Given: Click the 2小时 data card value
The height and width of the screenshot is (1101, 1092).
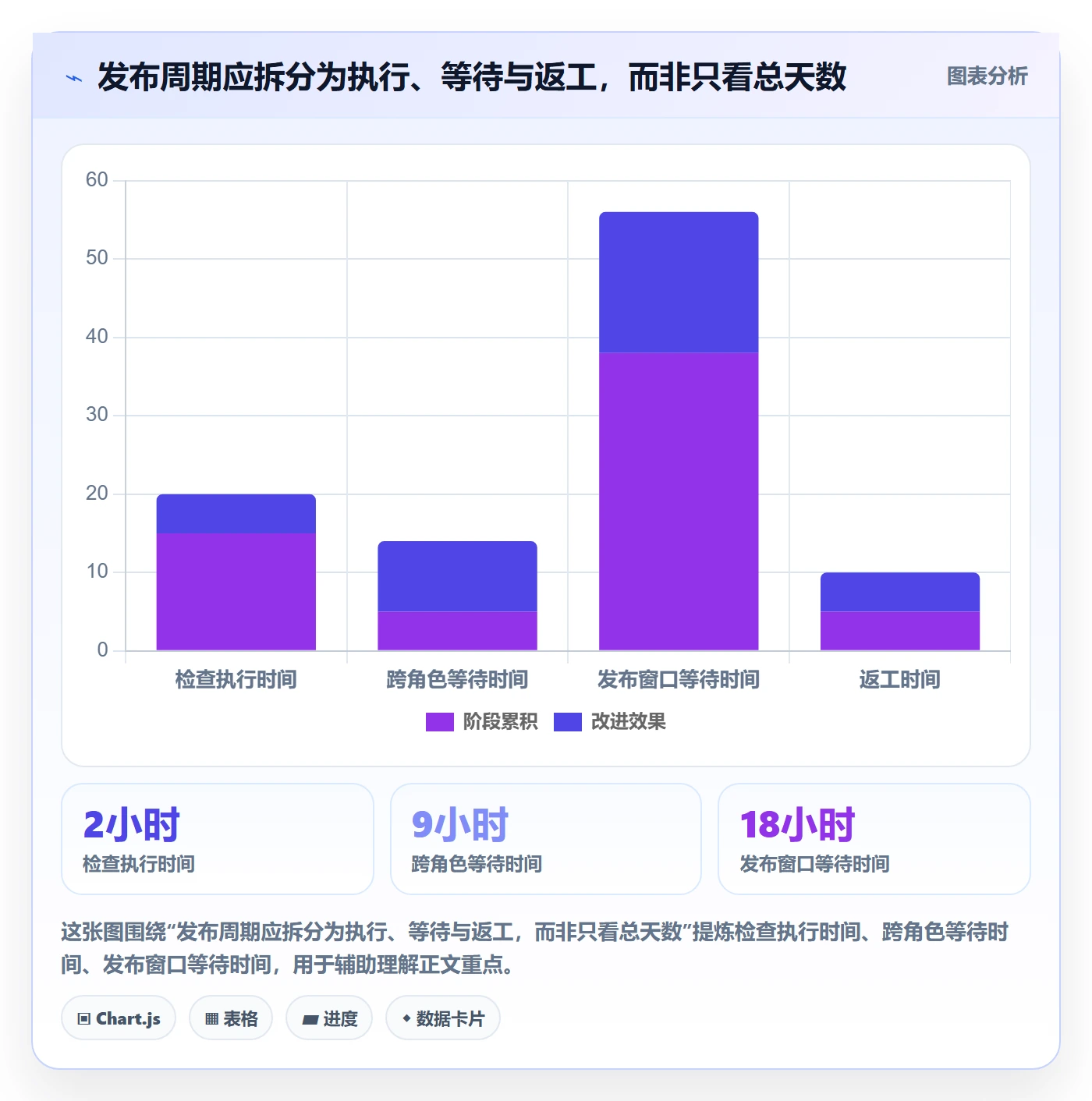Looking at the screenshot, I should point(131,825).
